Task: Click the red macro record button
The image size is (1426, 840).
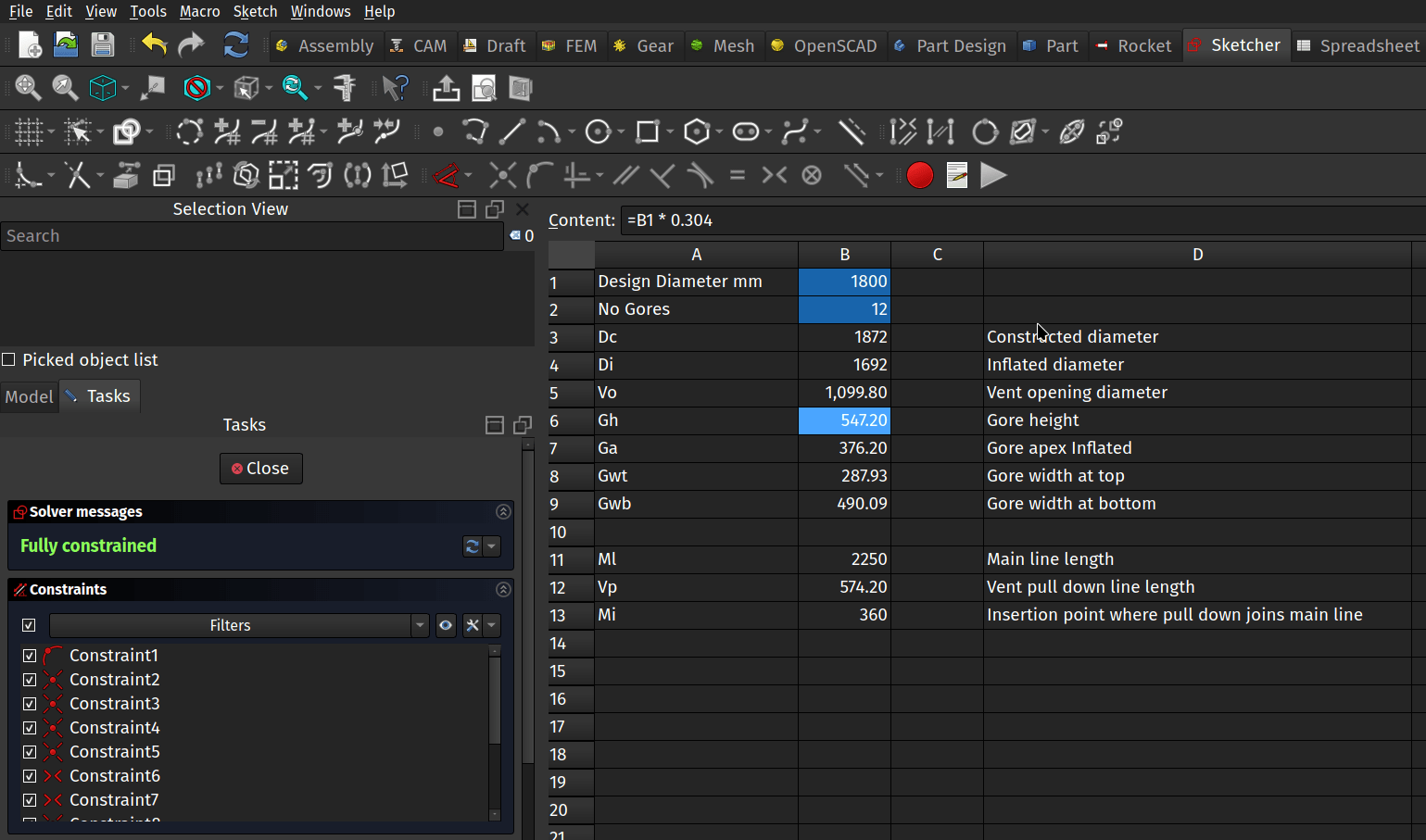Action: [x=919, y=175]
